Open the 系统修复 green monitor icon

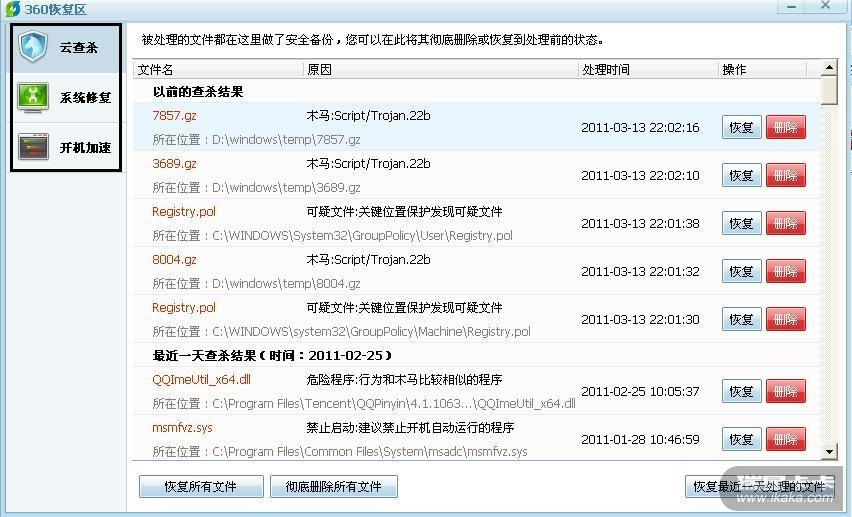tap(33, 97)
